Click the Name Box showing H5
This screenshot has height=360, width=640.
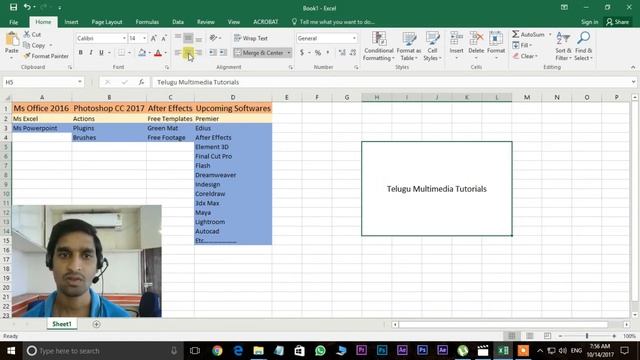[x=43, y=82]
